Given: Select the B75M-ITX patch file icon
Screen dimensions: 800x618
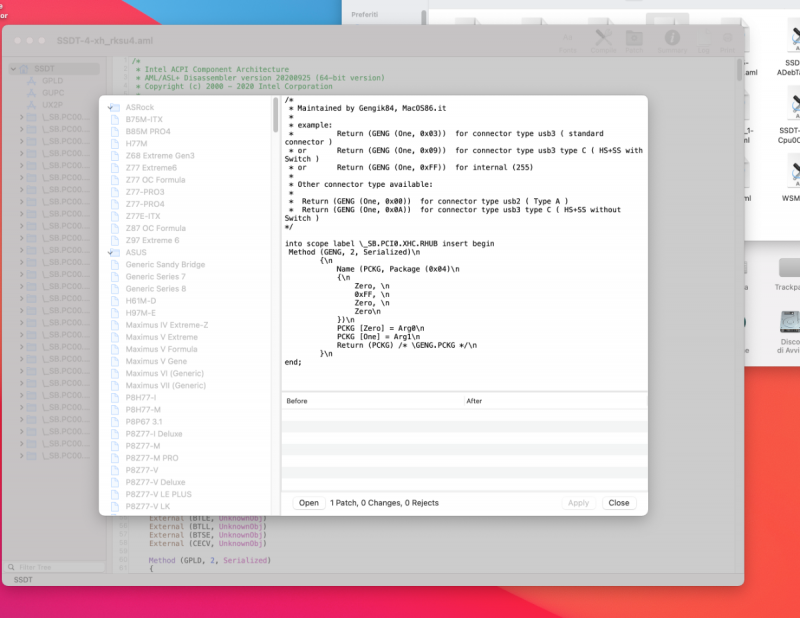Looking at the screenshot, I should pyautogui.click(x=115, y=119).
